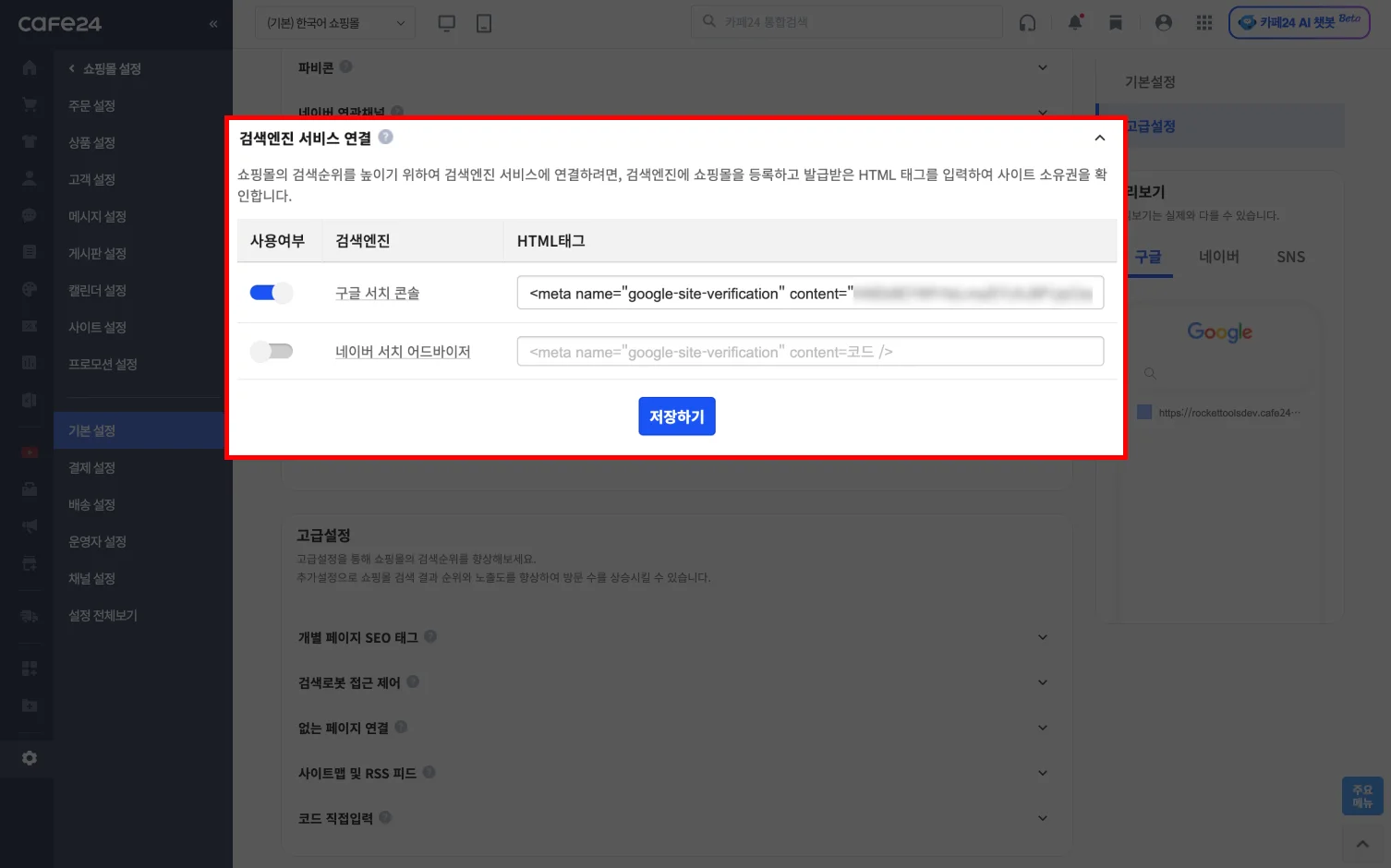Open the headset support icon in top bar

point(1027,22)
